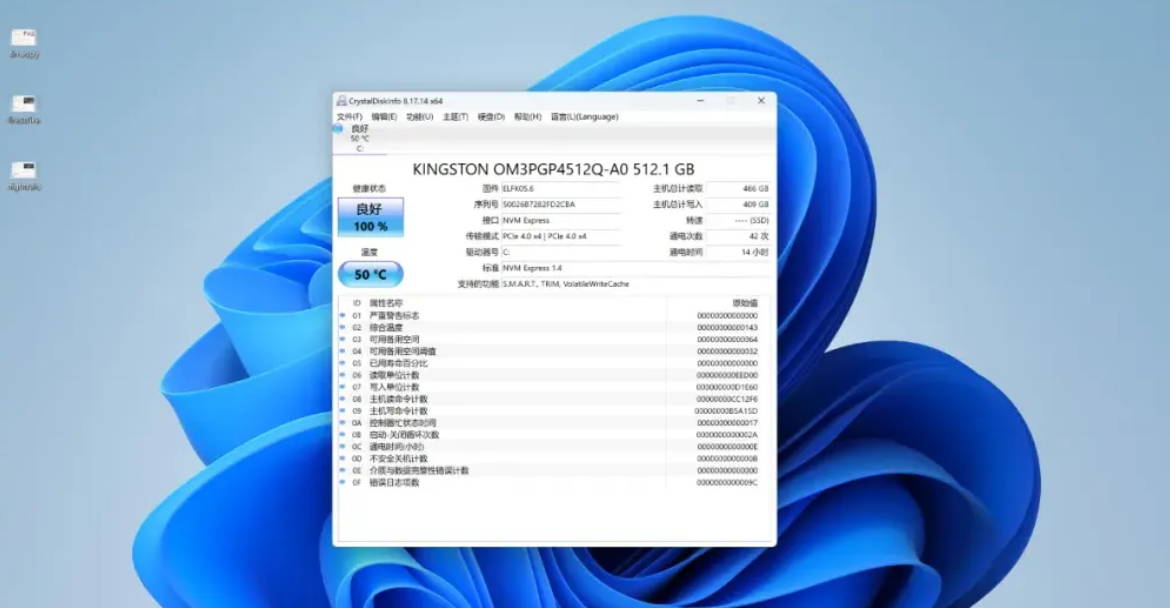Click status dot for 写入单位计数 row
1170x608 pixels.
click(342, 387)
